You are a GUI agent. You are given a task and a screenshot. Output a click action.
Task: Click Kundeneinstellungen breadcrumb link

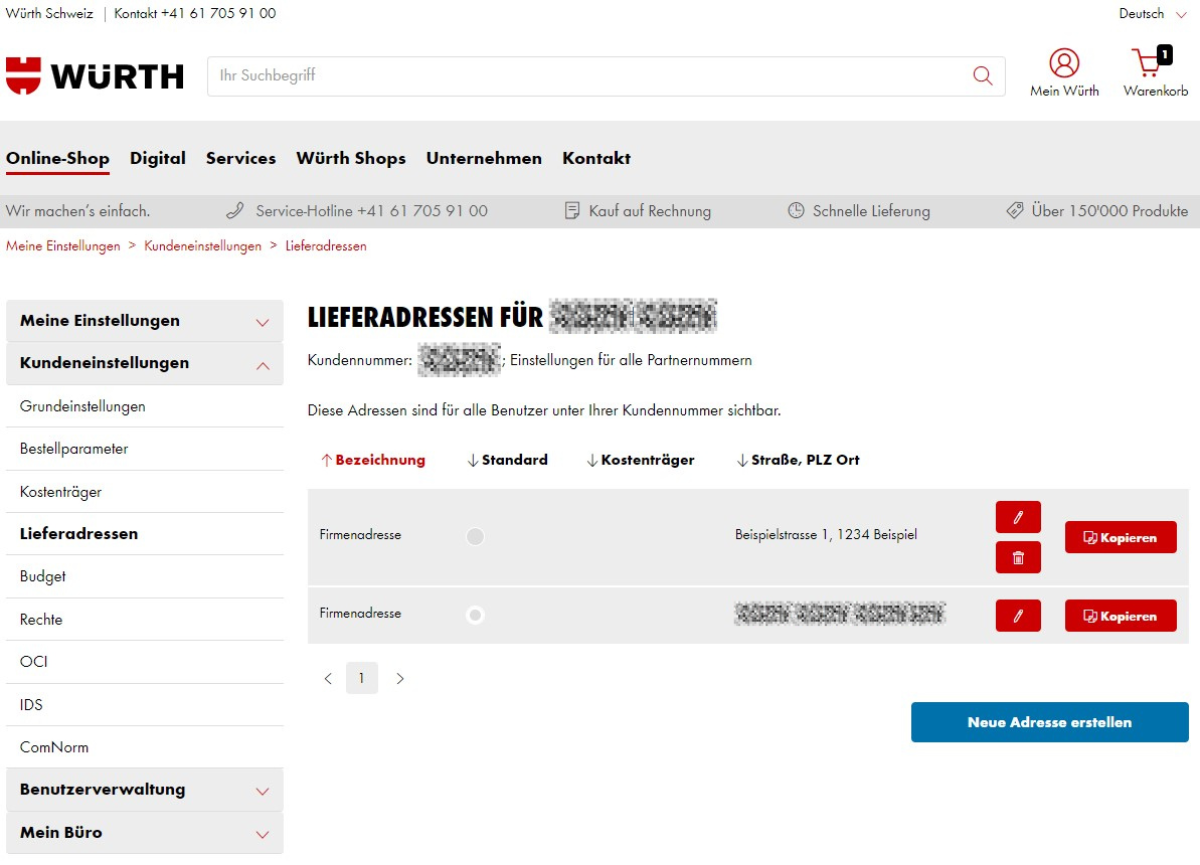pyautogui.click(x=203, y=246)
